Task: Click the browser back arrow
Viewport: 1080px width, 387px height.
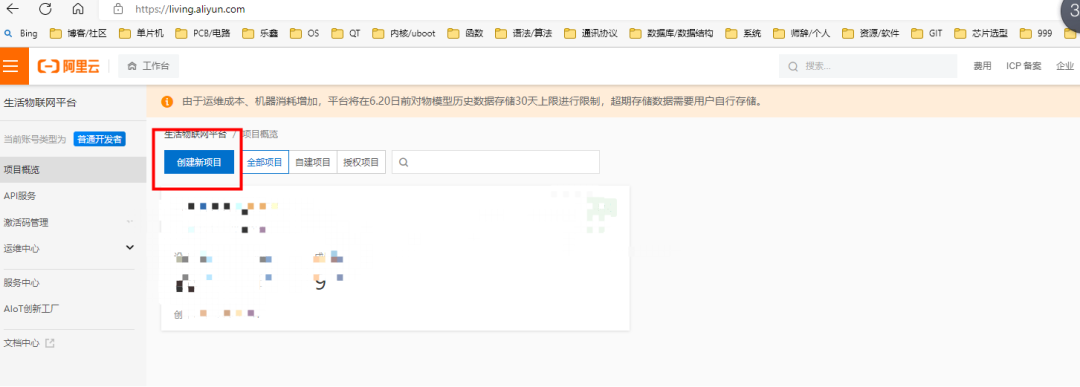Action: pyautogui.click(x=12, y=9)
